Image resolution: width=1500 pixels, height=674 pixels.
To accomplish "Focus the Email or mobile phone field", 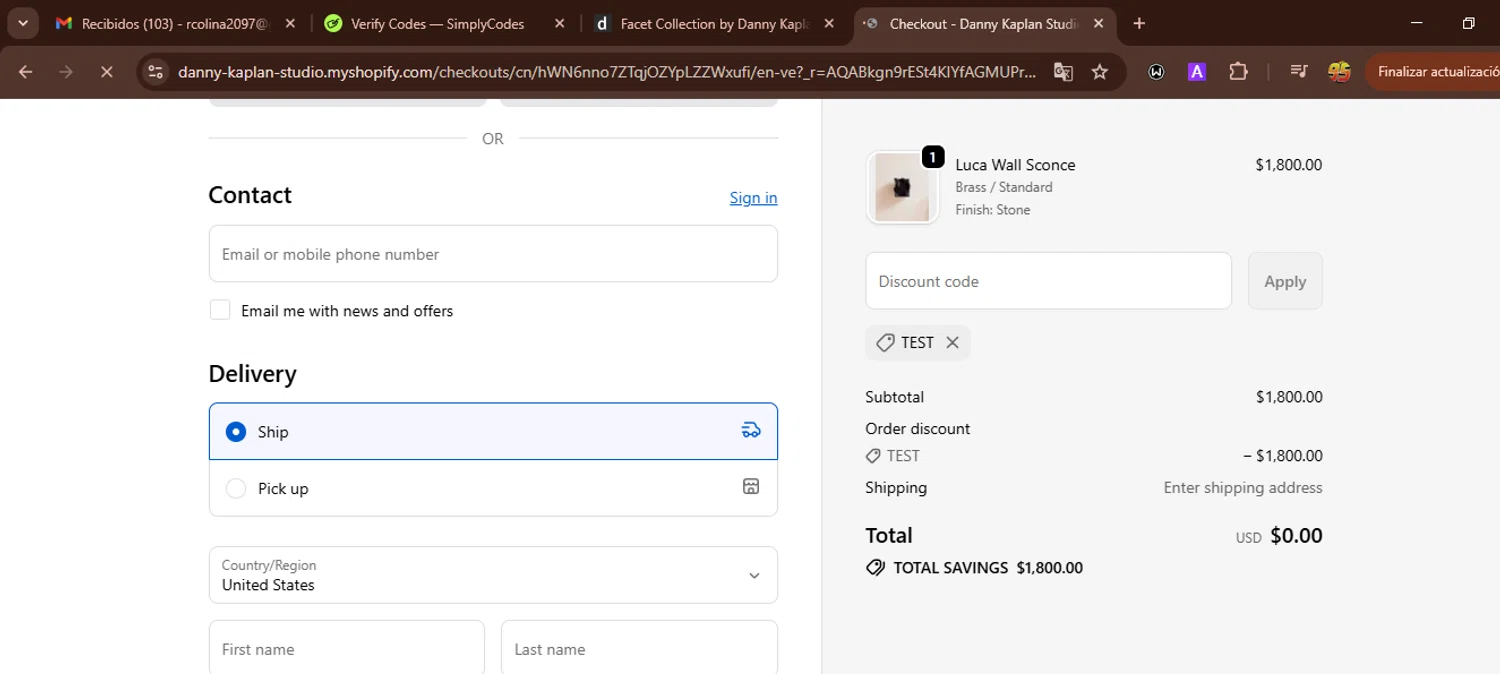I will (x=493, y=254).
